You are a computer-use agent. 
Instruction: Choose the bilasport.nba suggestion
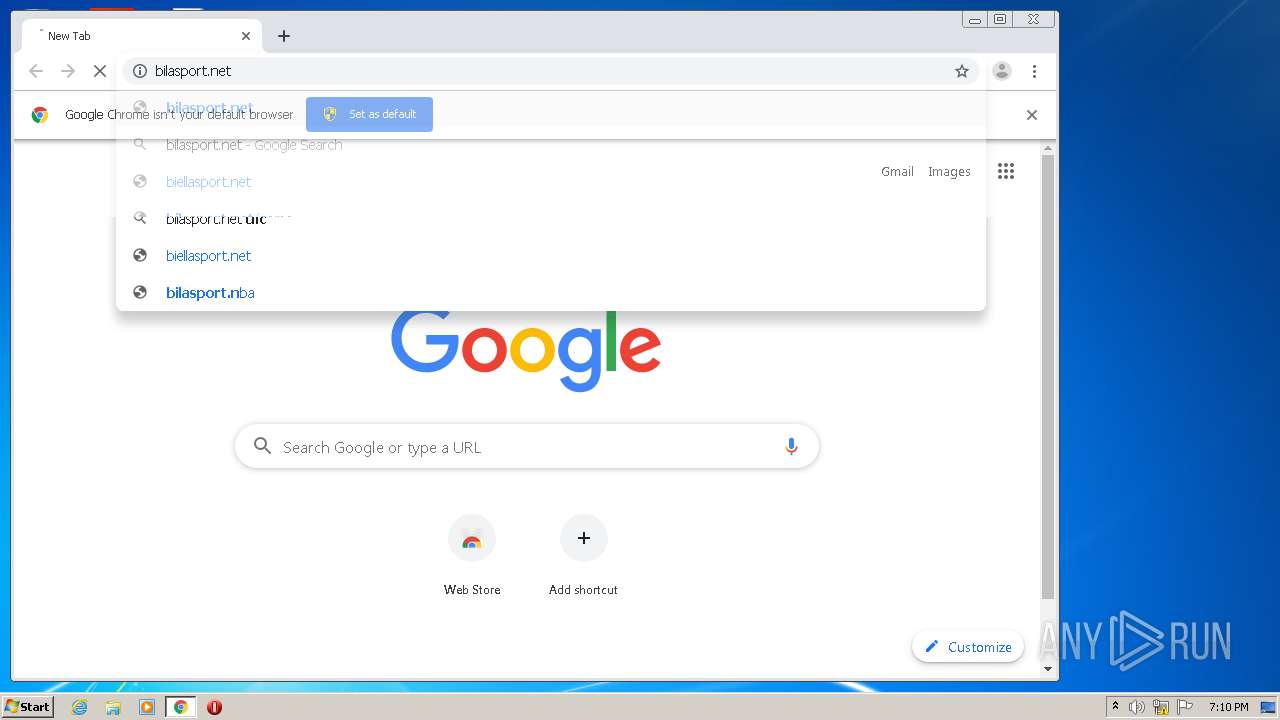[551, 293]
